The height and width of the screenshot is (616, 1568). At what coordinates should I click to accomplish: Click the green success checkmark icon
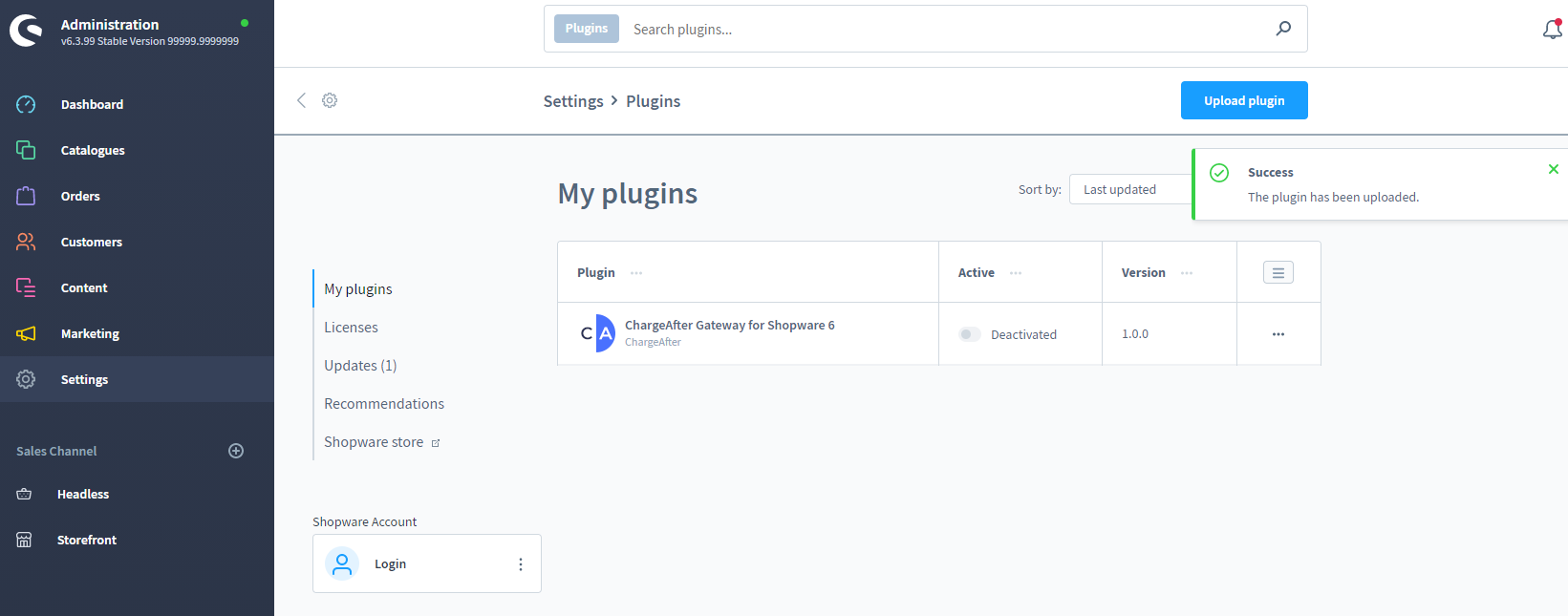(x=1219, y=173)
